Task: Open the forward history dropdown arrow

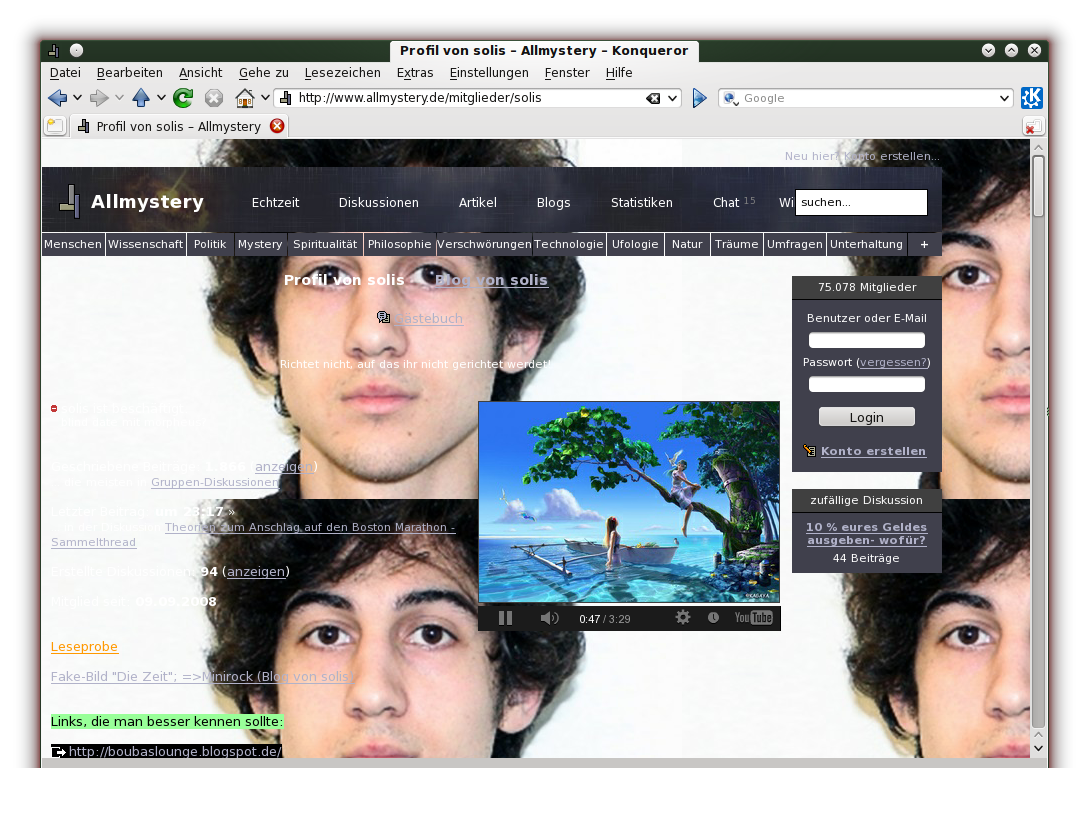Action: [119, 98]
